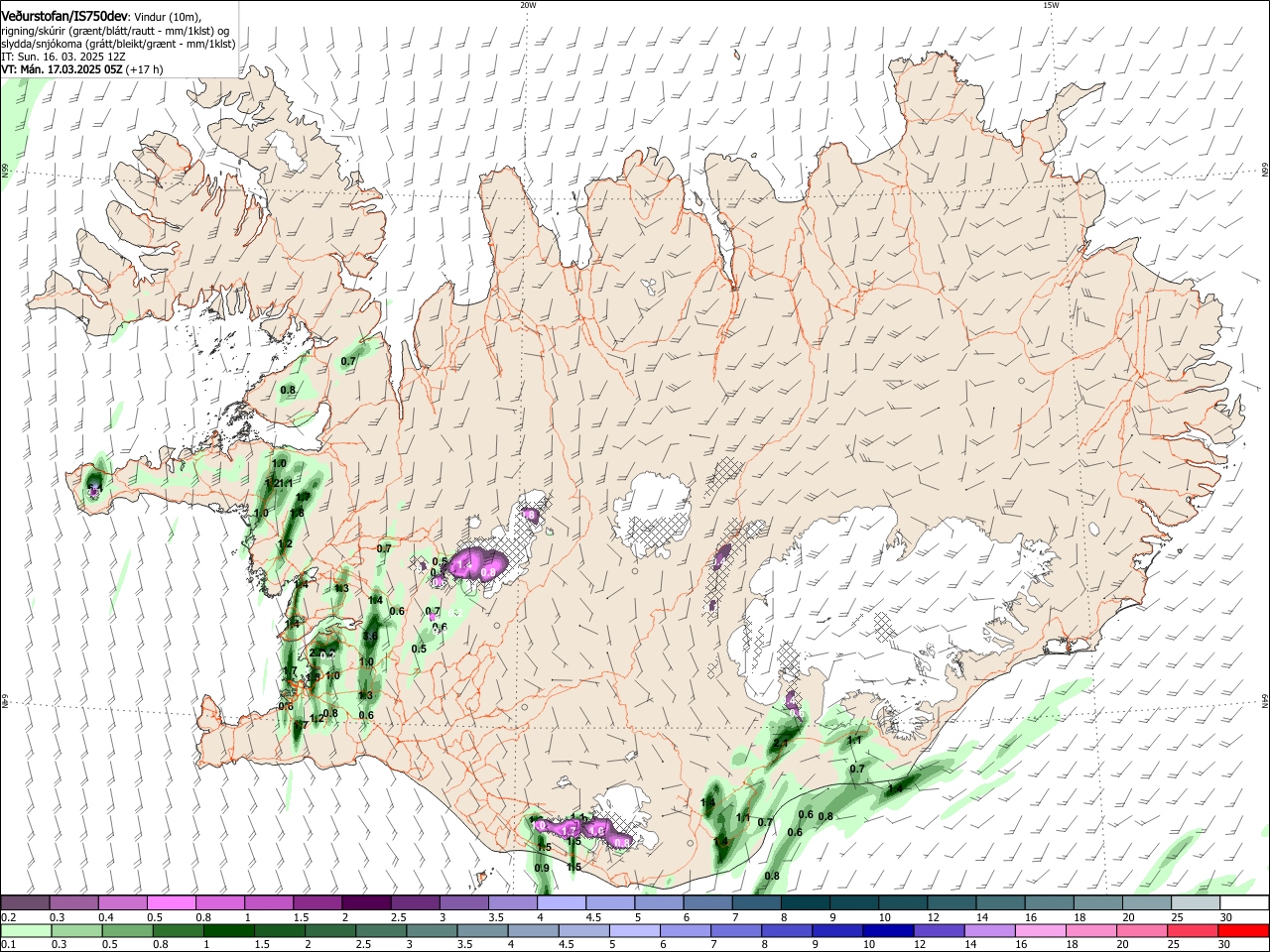Click the 0.2 label on the snow scale
1270x952 pixels.
[x=7, y=918]
